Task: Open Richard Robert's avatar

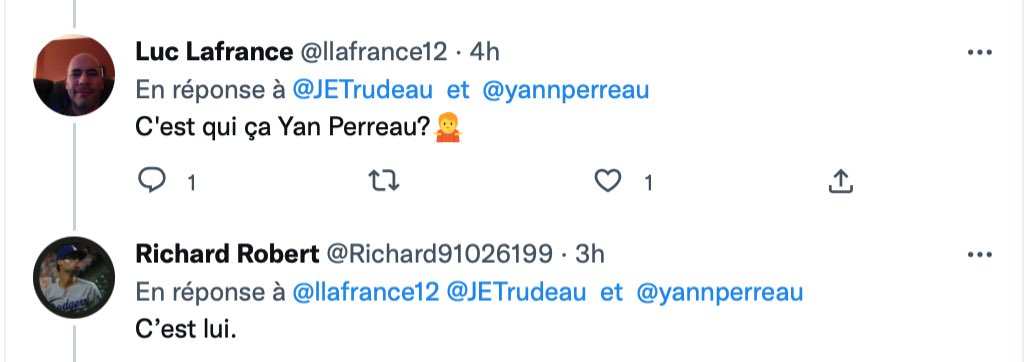Action: (74, 277)
